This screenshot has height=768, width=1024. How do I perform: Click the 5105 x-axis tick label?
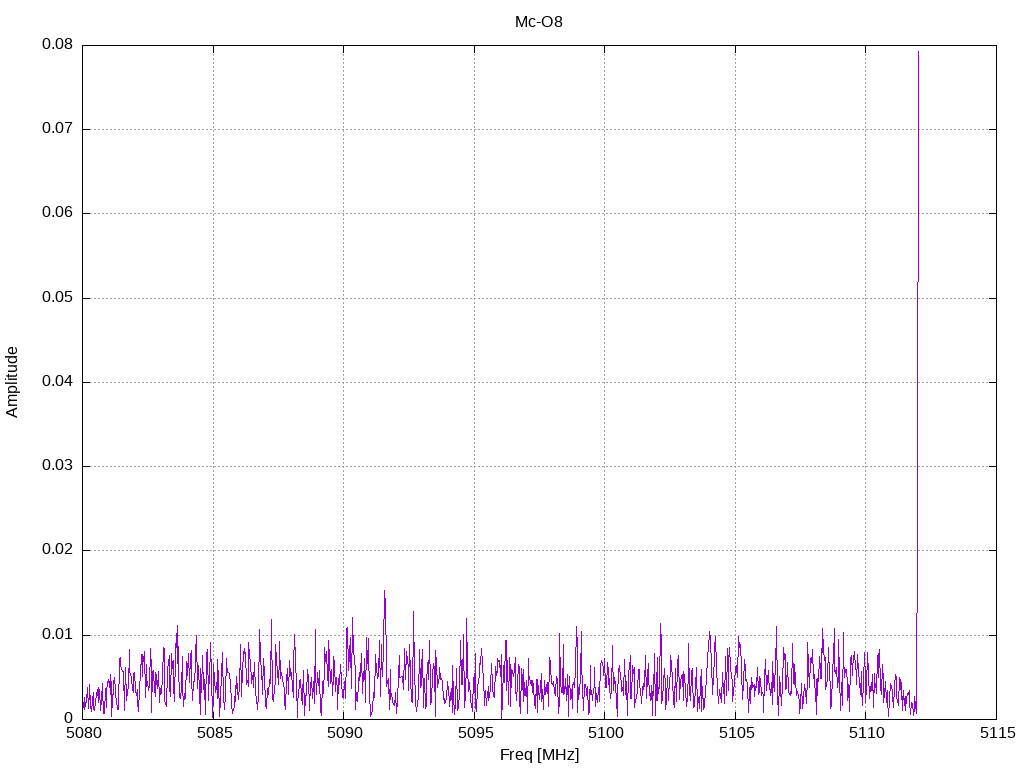[x=735, y=735]
